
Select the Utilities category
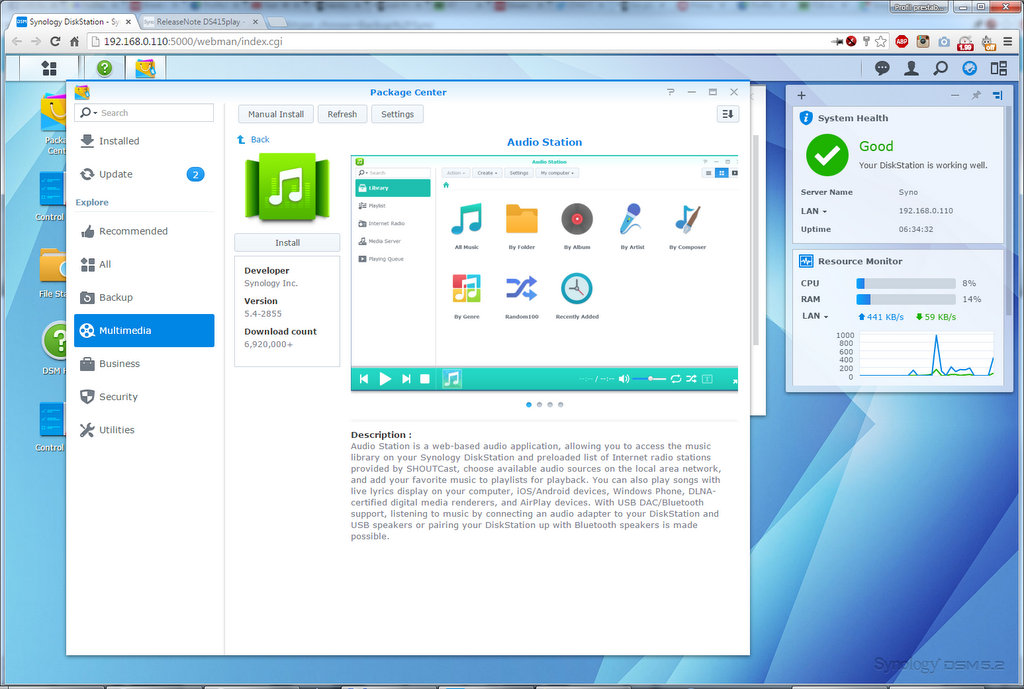[144, 430]
